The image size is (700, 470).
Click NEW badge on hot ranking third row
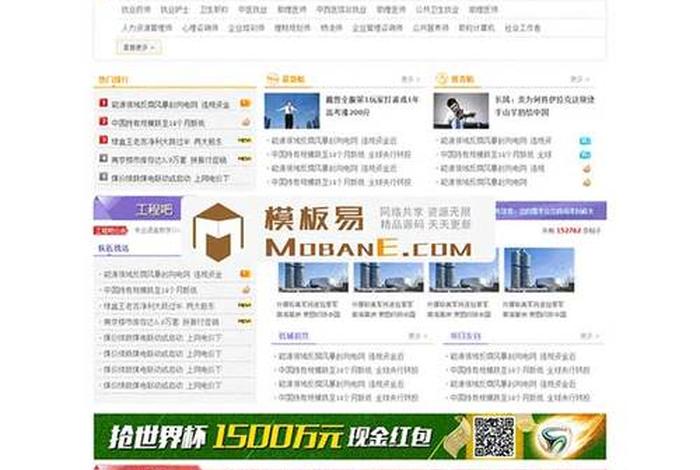pyautogui.click(x=244, y=140)
